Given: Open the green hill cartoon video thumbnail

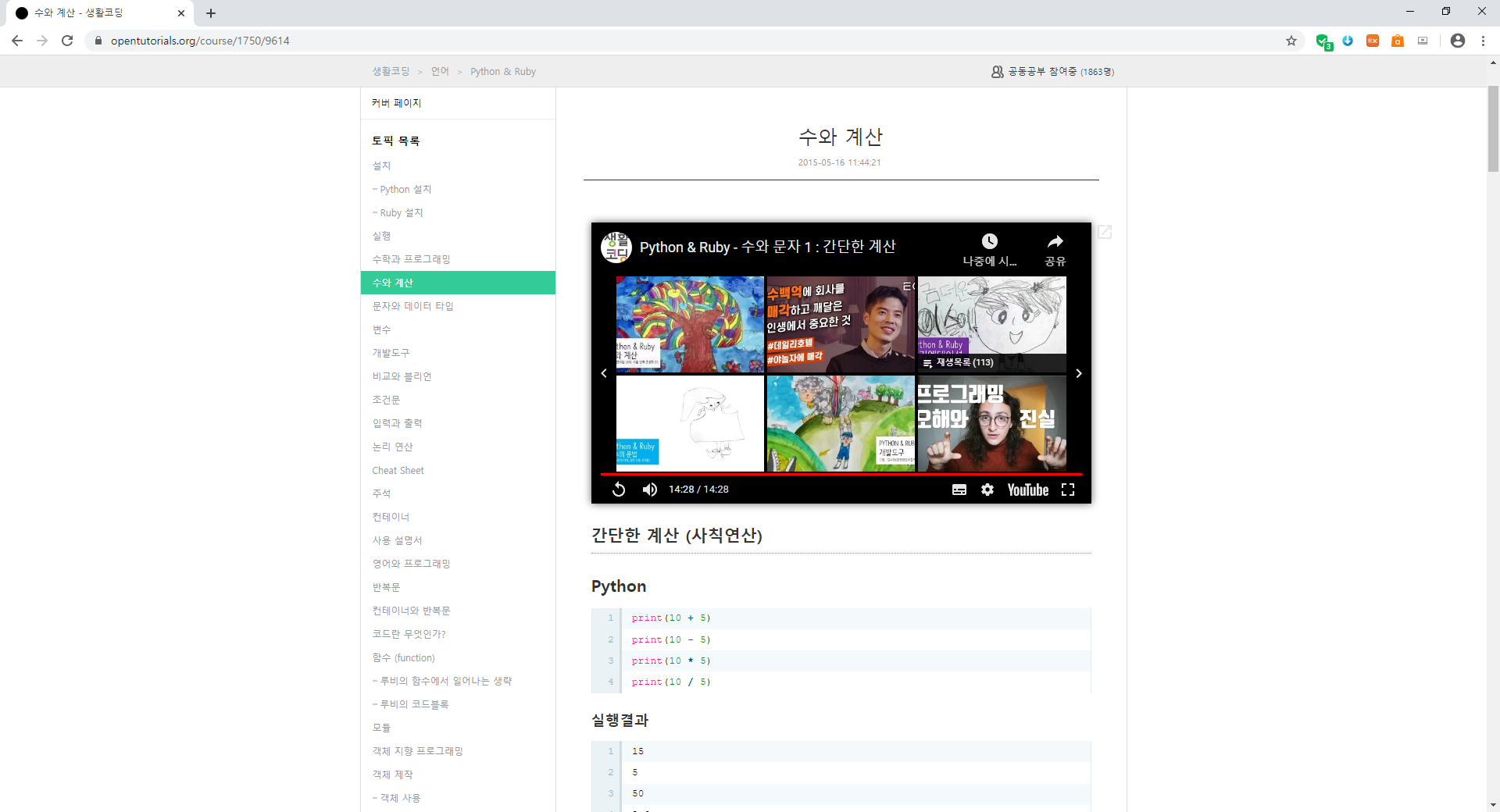Looking at the screenshot, I should point(841,423).
